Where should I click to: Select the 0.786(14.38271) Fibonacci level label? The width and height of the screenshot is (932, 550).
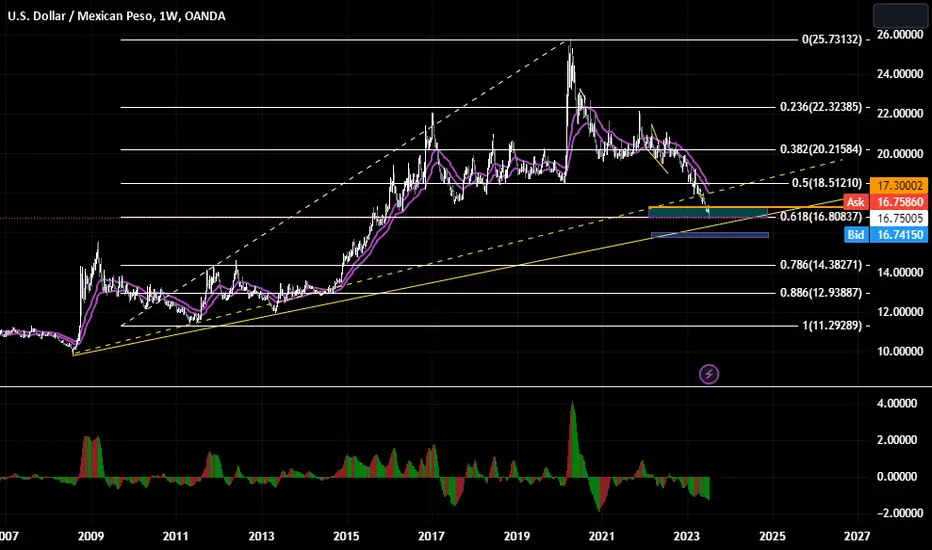point(821,265)
